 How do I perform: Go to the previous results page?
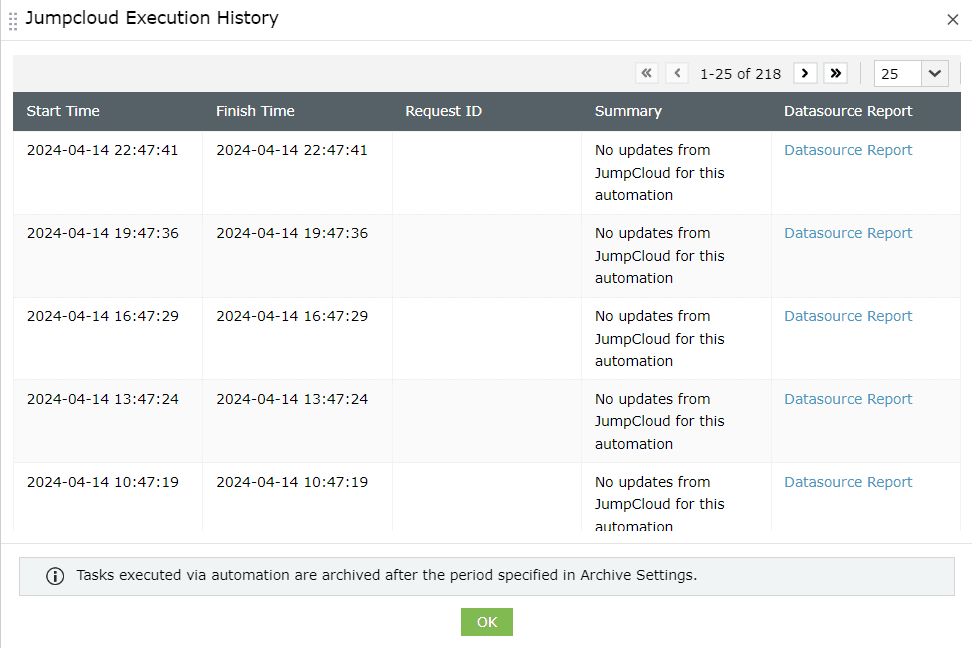click(677, 73)
